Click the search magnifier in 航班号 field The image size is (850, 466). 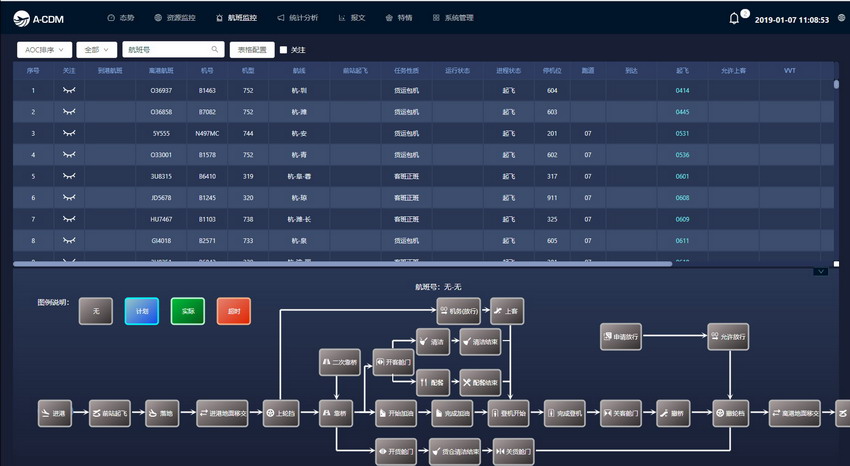click(x=214, y=49)
